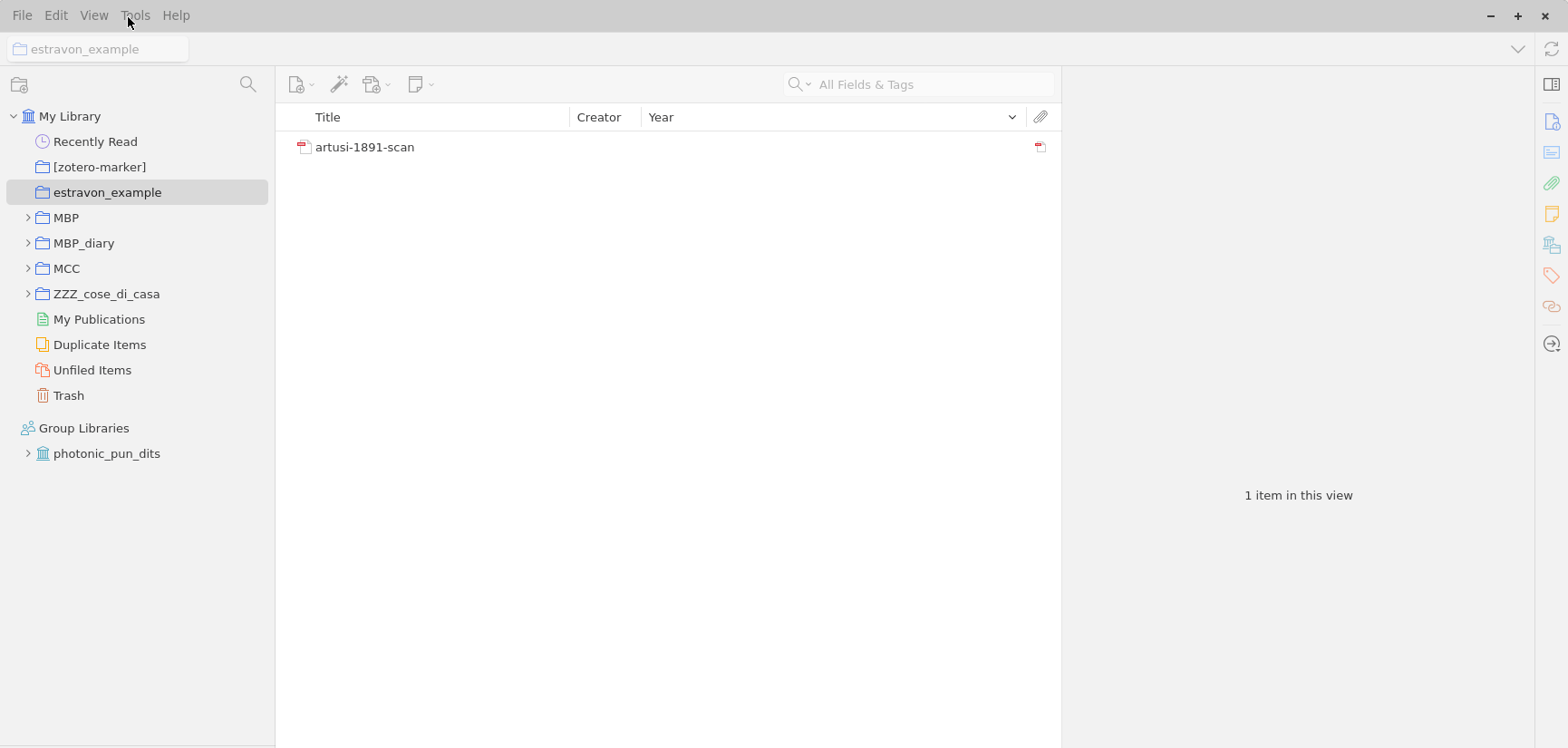Click the Trash bin icon
The height and width of the screenshot is (748, 1568).
[43, 395]
